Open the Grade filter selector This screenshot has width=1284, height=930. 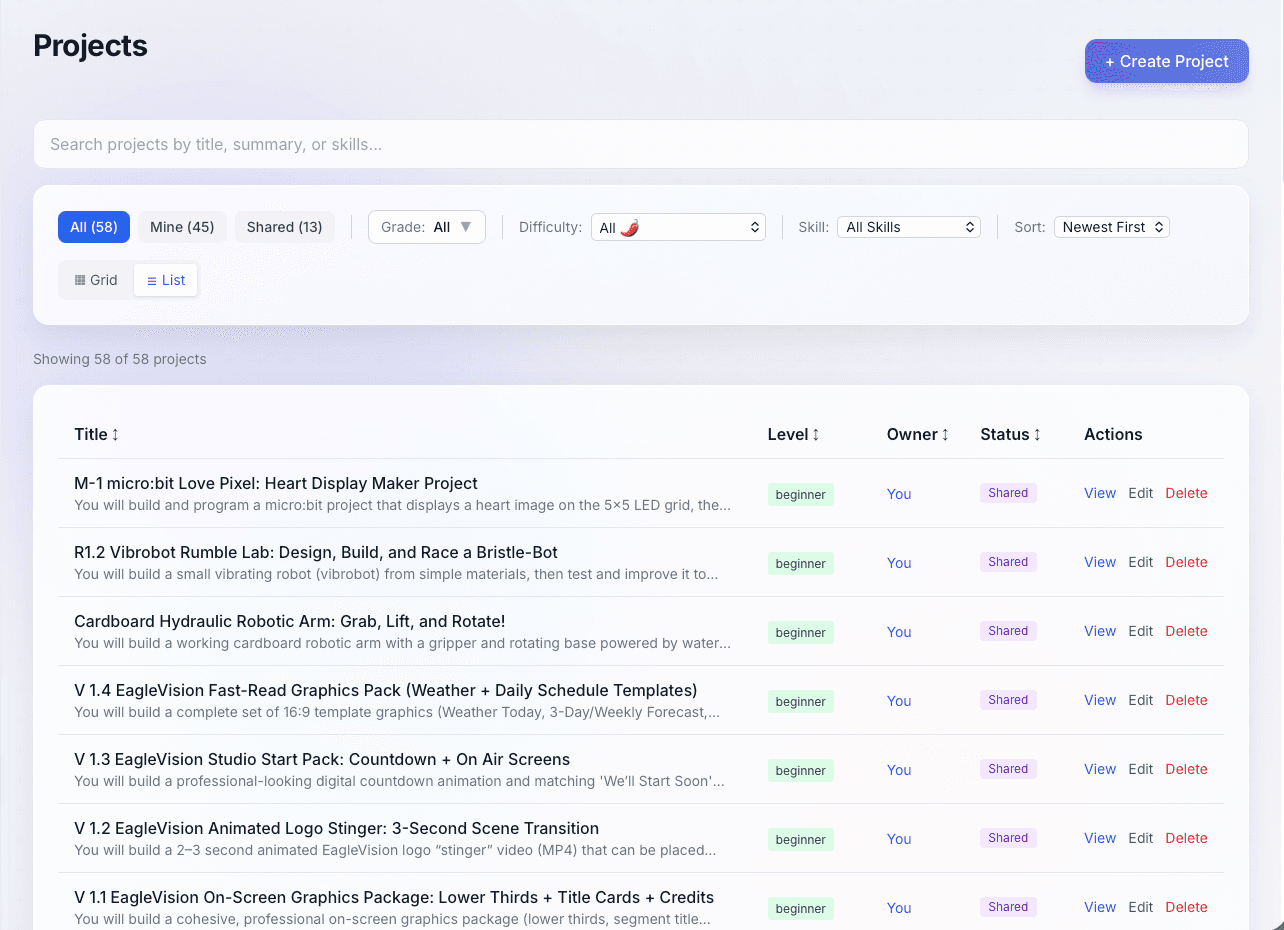click(x=427, y=227)
